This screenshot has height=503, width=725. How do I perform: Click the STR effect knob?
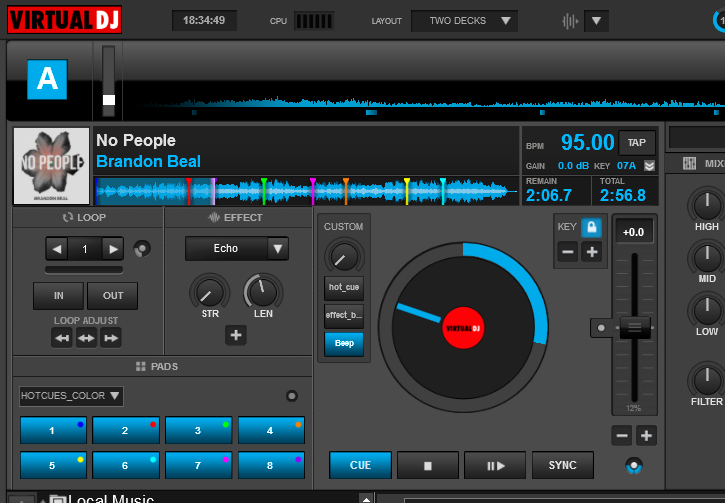click(209, 292)
